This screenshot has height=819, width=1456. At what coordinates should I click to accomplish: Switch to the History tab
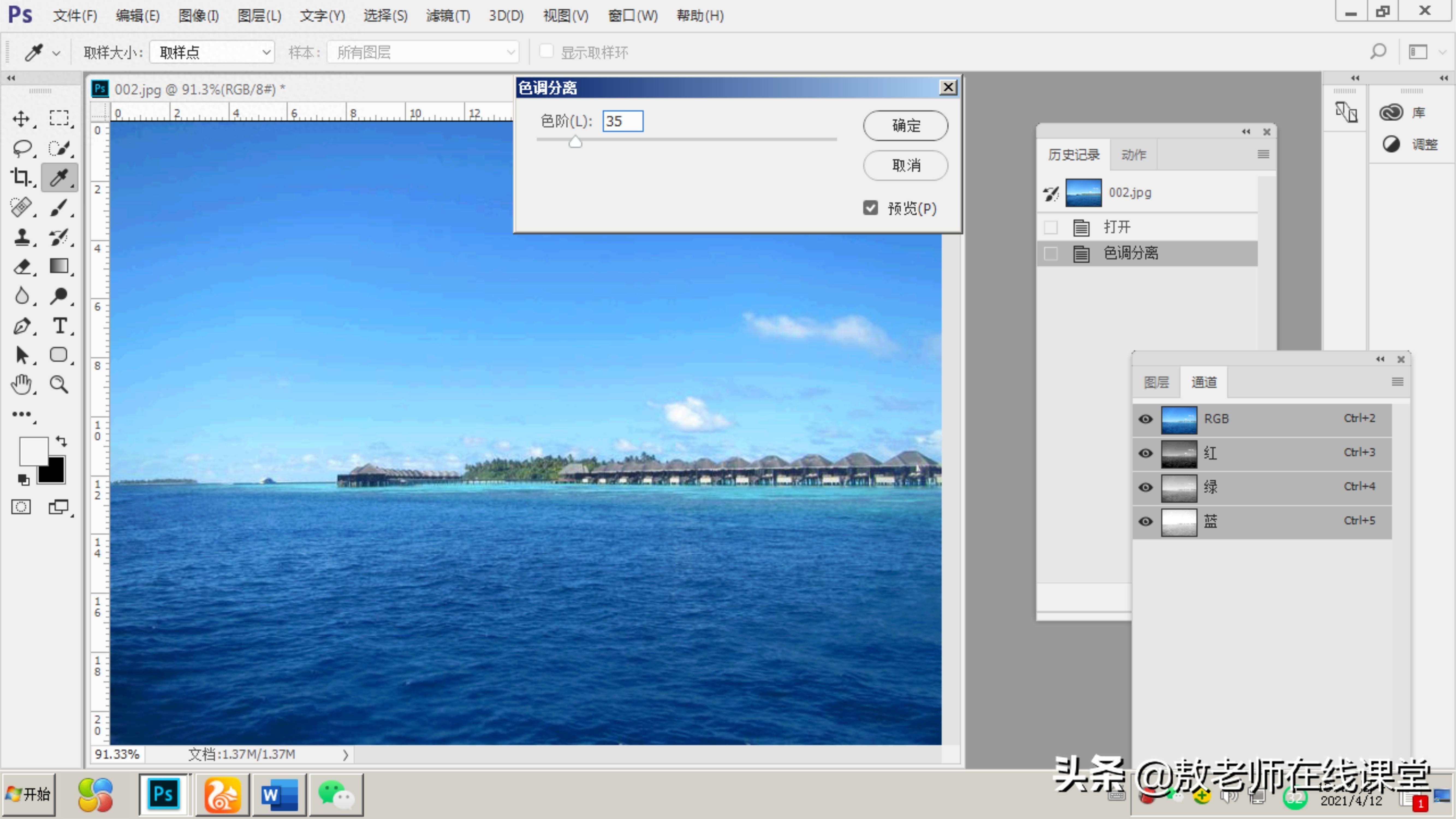(1073, 154)
